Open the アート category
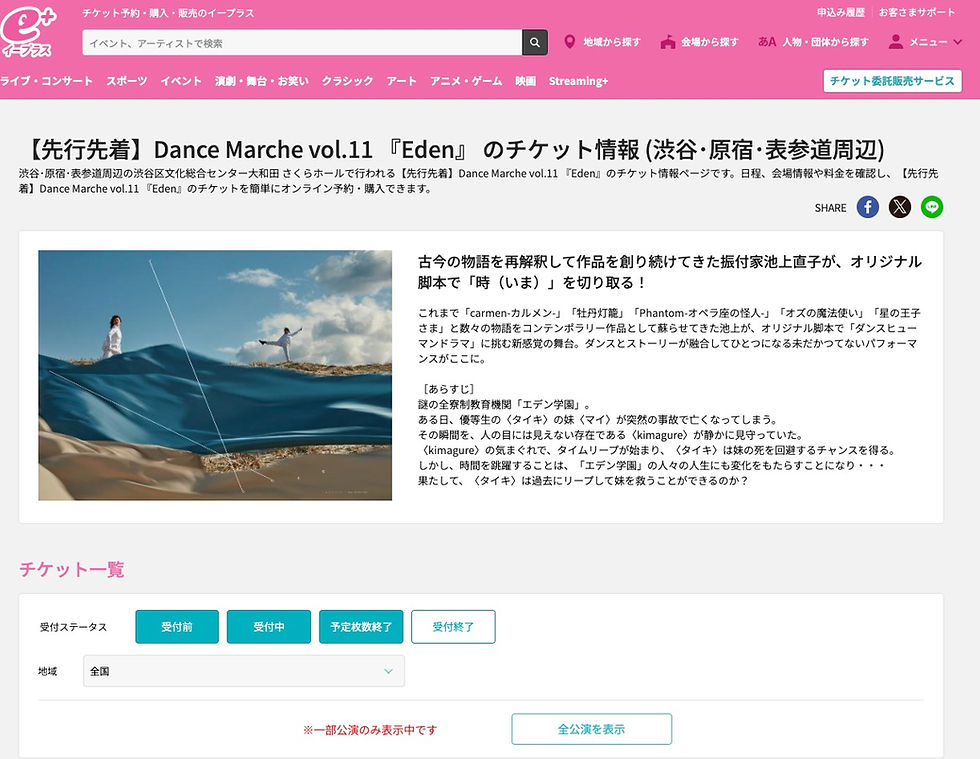980x759 pixels. (x=401, y=81)
